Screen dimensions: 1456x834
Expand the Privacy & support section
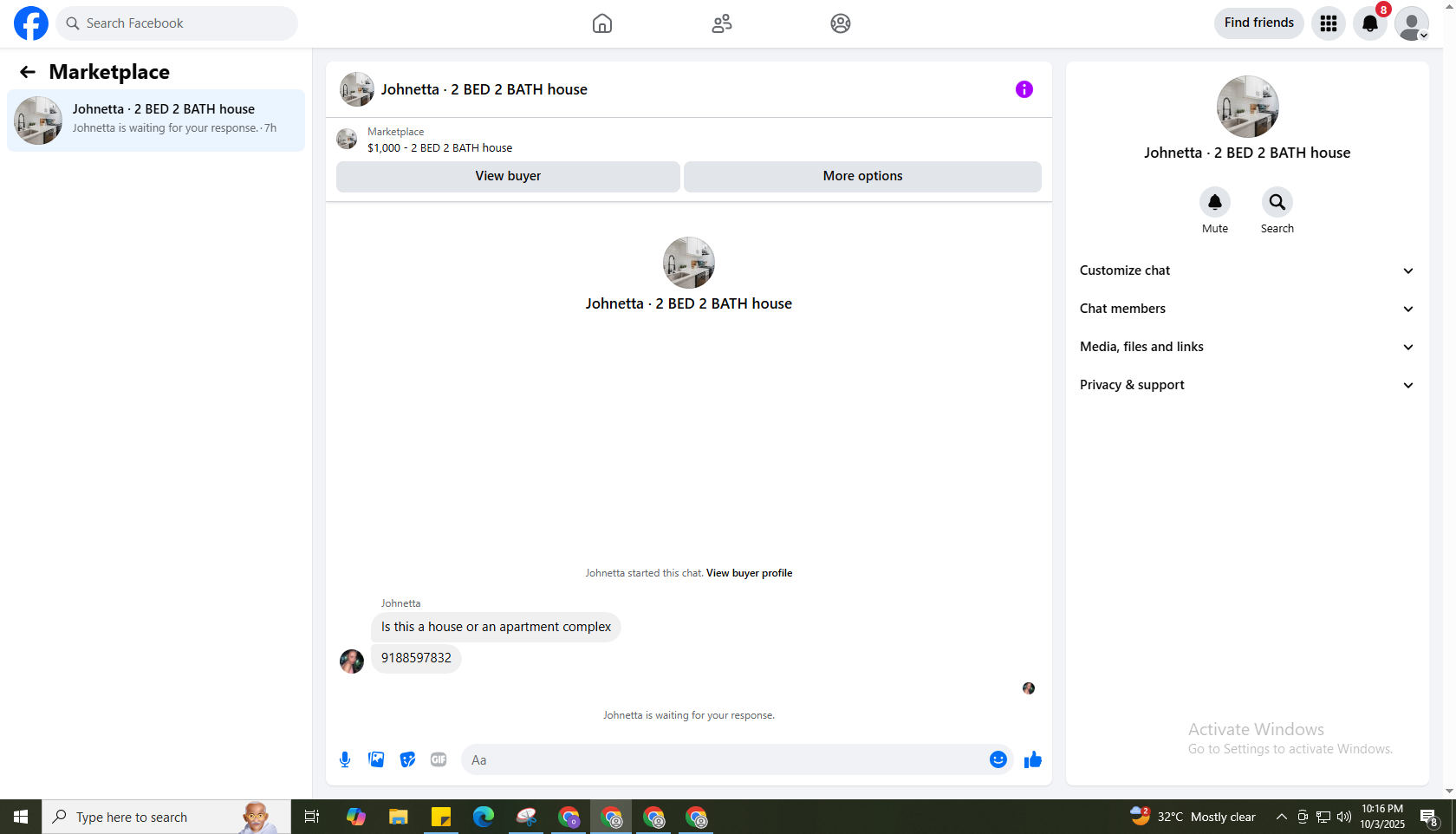point(1247,385)
